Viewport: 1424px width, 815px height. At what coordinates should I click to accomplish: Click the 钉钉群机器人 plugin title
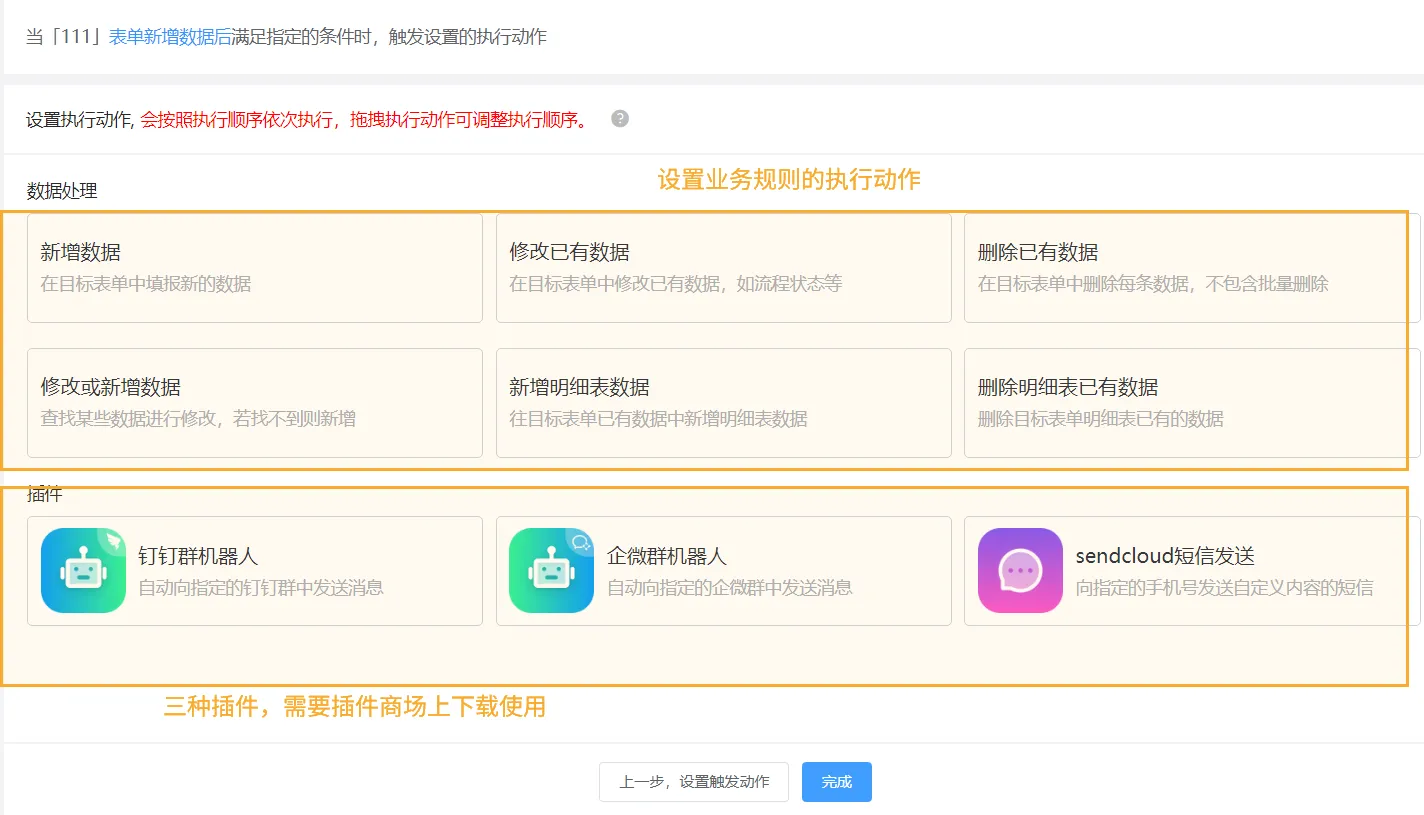(198, 556)
